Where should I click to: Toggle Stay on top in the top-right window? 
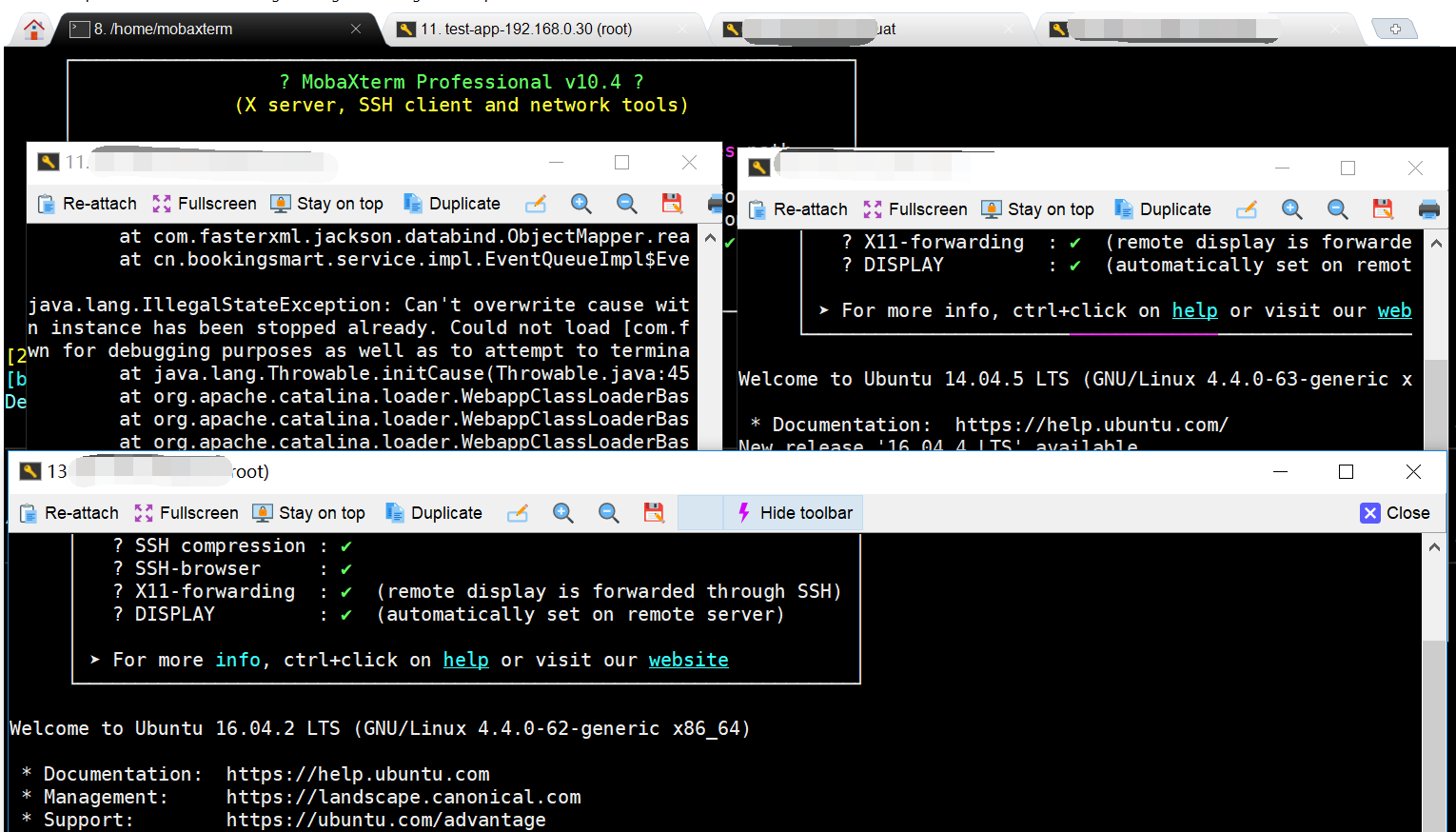click(x=1038, y=209)
